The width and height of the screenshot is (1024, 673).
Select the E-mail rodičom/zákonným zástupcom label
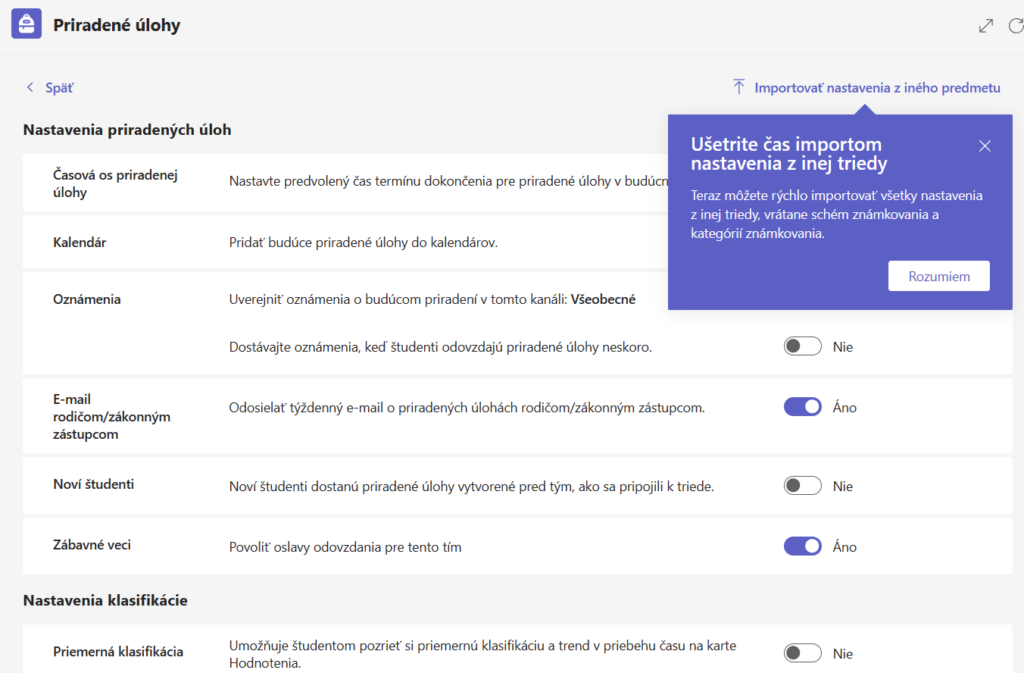(x=112, y=416)
